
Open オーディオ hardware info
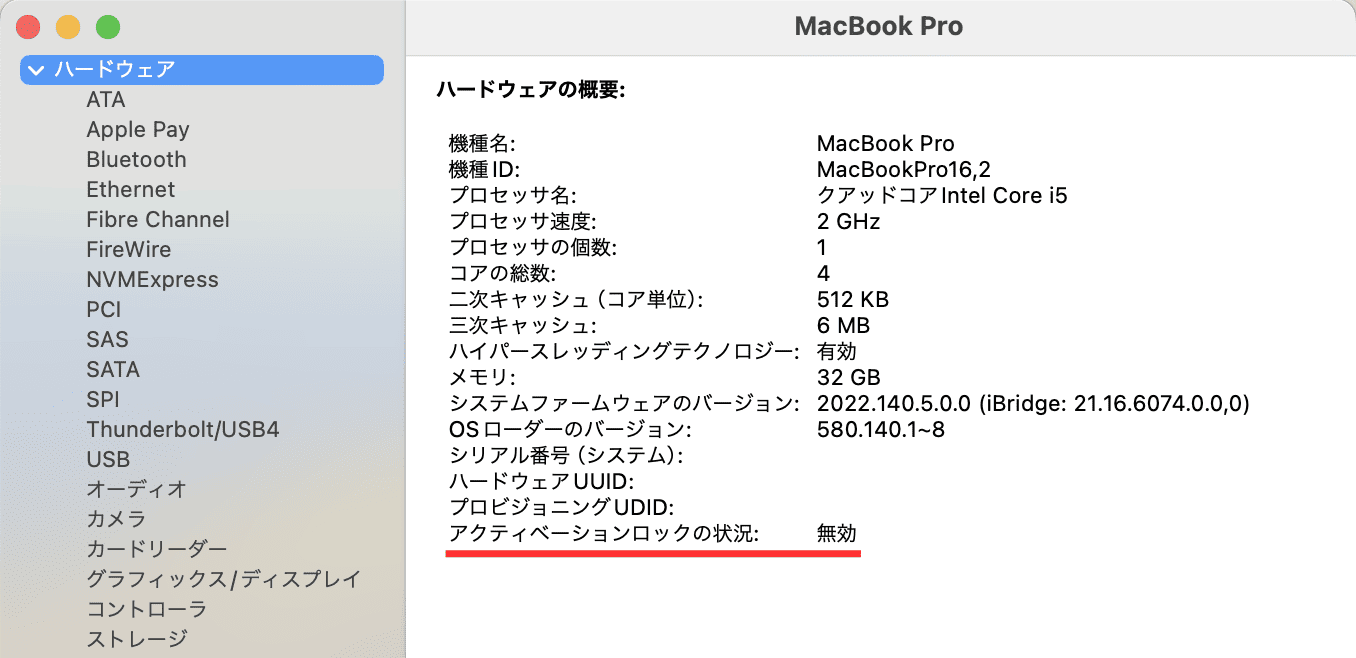pos(137,490)
